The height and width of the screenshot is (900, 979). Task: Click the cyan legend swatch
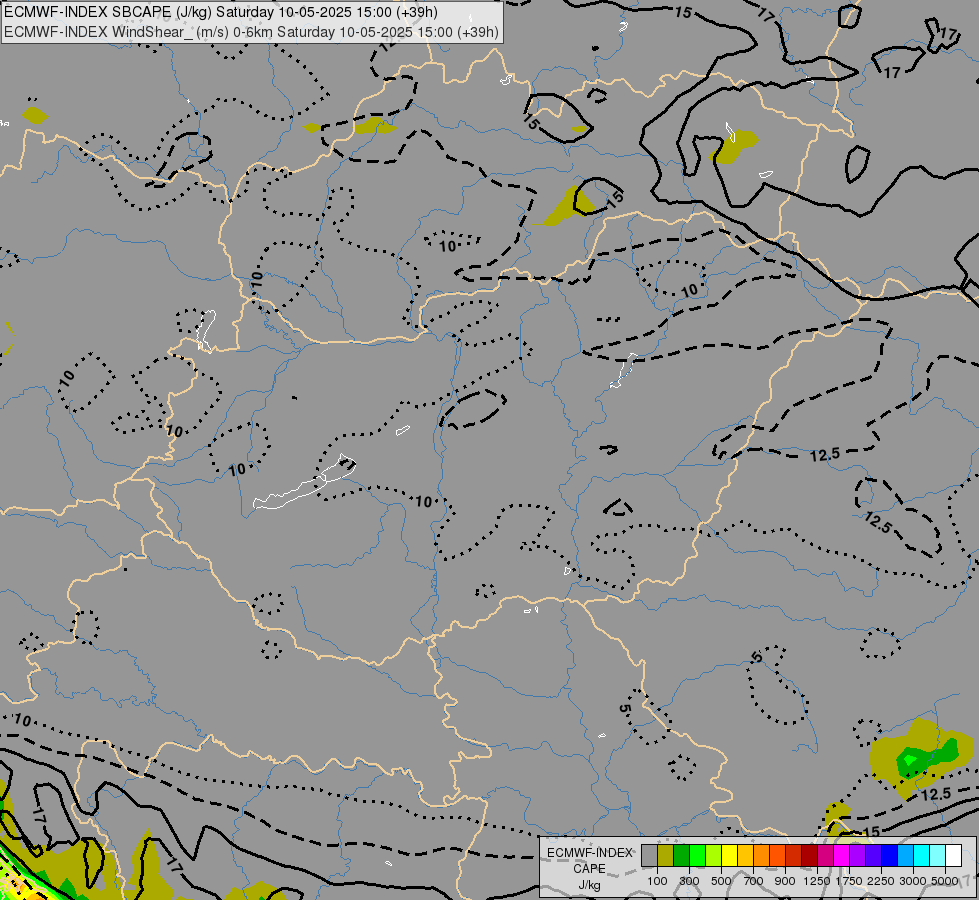coord(921,855)
